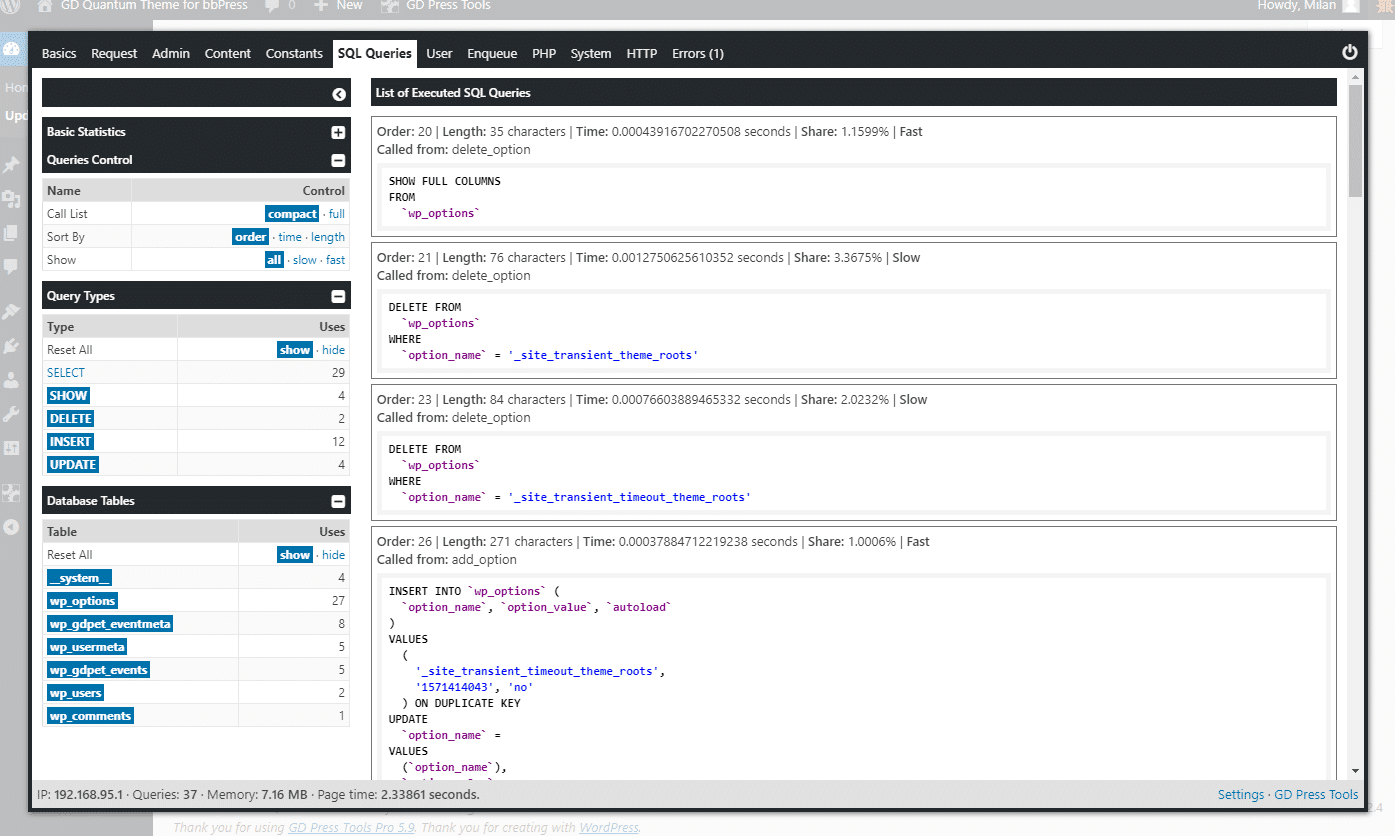The image size is (1395, 836).
Task: Open the HTTP tab
Action: pyautogui.click(x=642, y=53)
